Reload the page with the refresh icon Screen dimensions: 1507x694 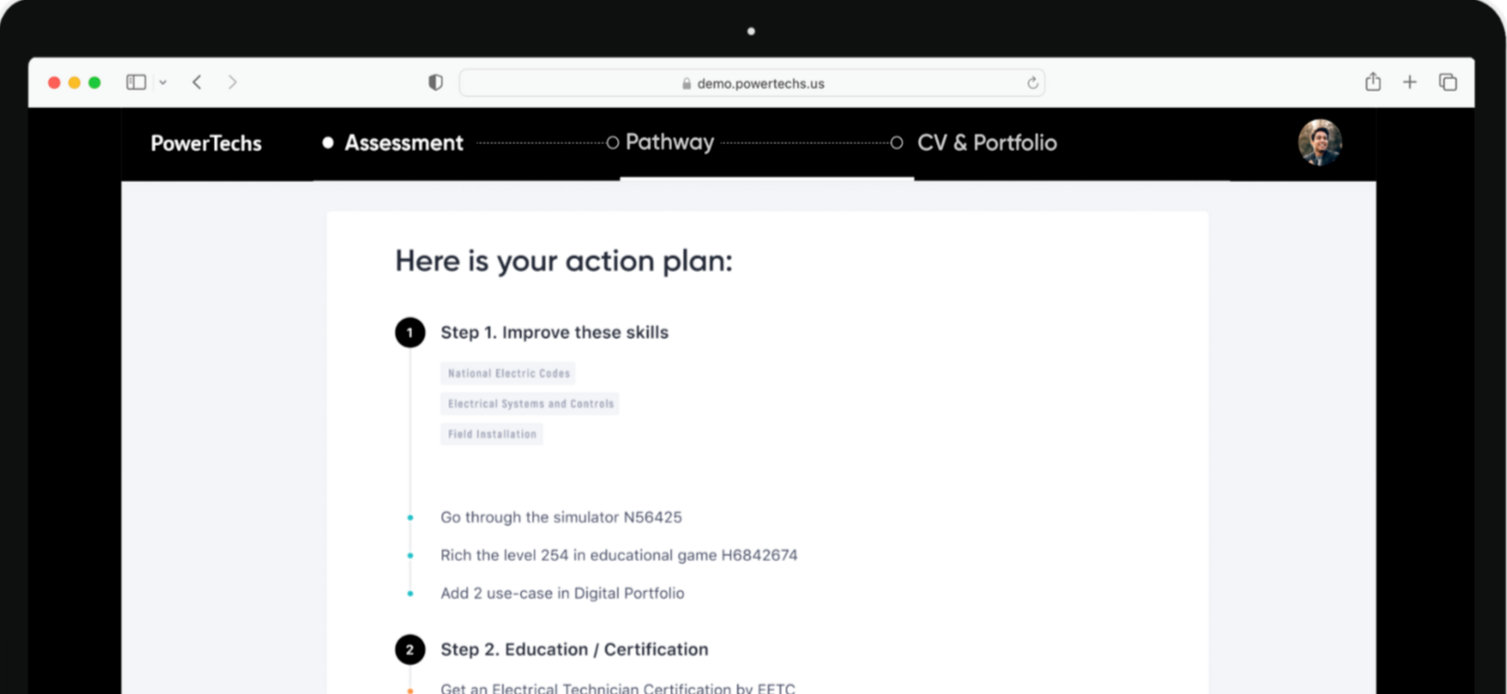click(x=1032, y=83)
